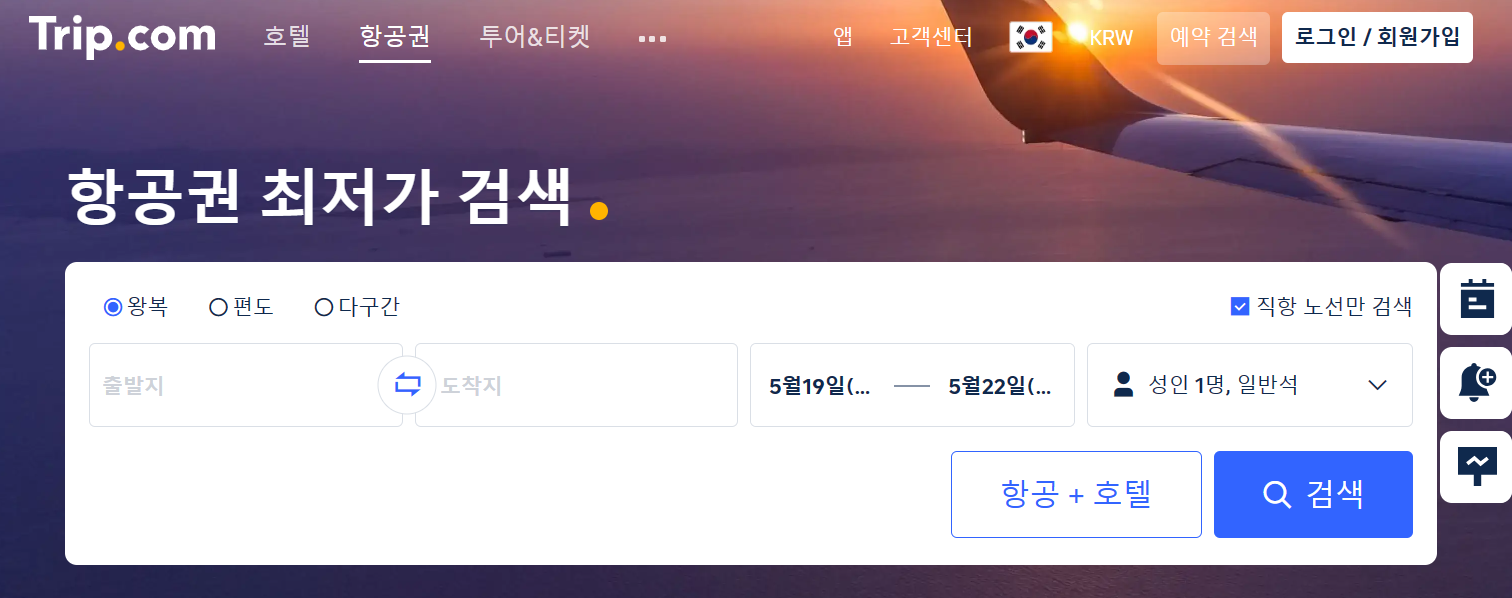
Task: Click the passenger person icon
Action: [x=1124, y=385]
